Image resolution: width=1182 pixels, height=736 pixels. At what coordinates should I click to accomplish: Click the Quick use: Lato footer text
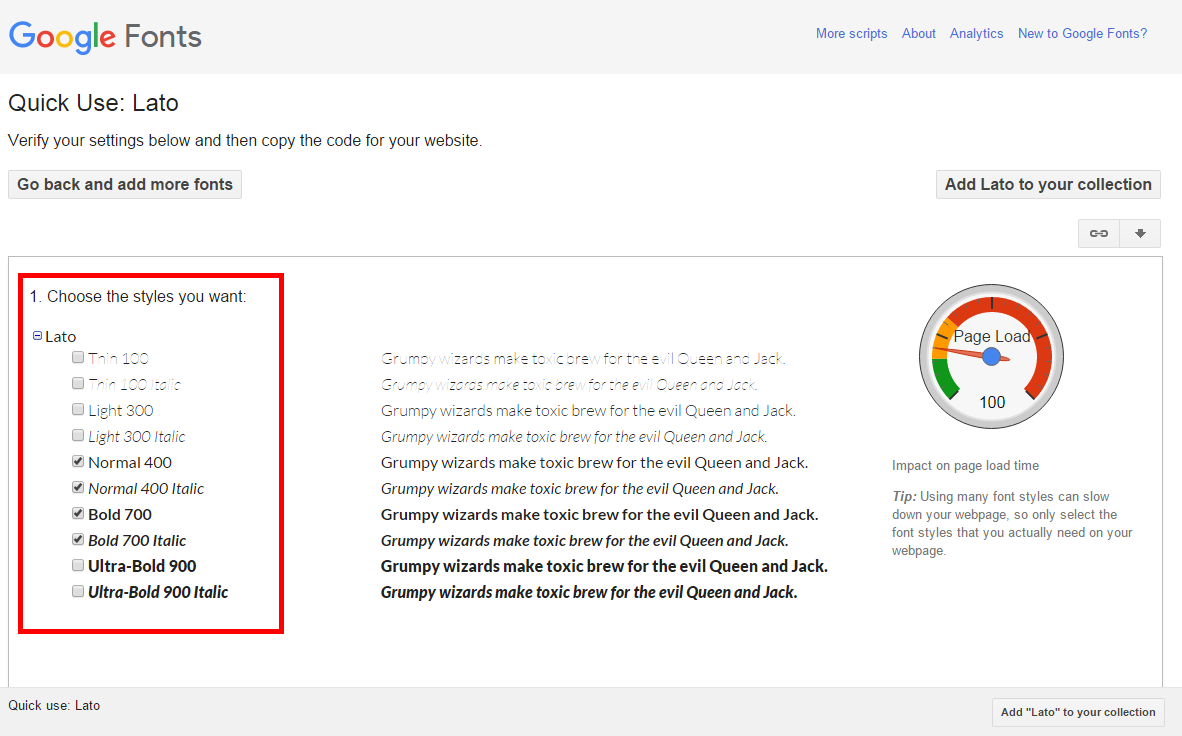[54, 705]
